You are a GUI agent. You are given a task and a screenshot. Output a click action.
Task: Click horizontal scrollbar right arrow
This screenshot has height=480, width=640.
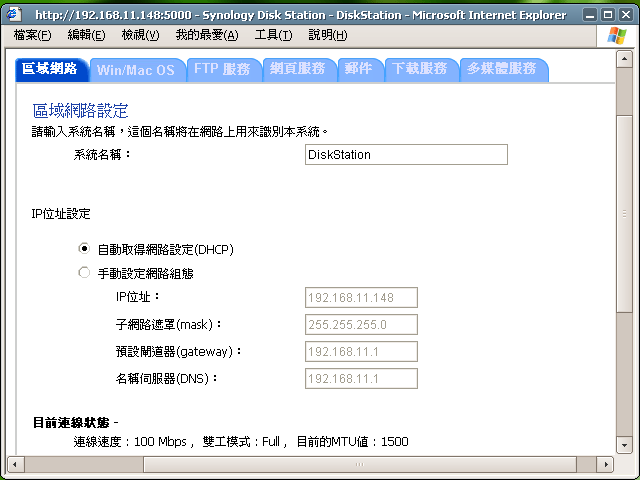pyautogui.click(x=606, y=464)
